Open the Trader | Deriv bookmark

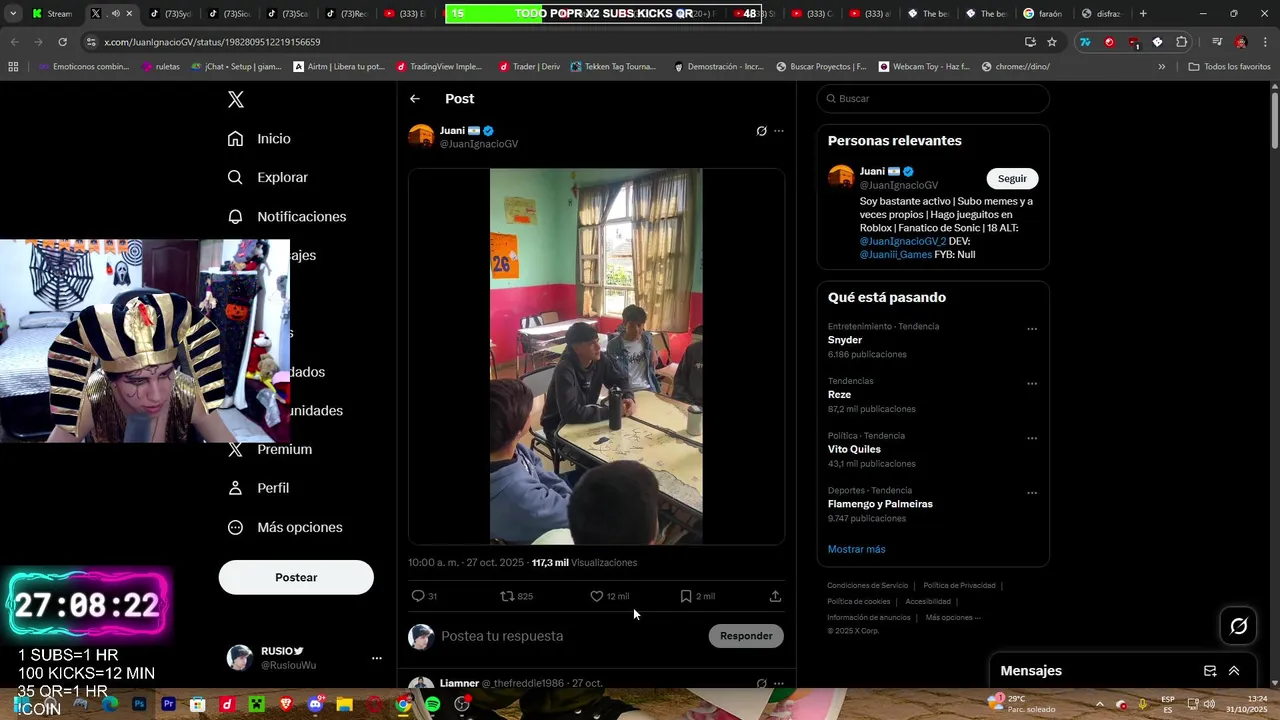click(x=529, y=67)
